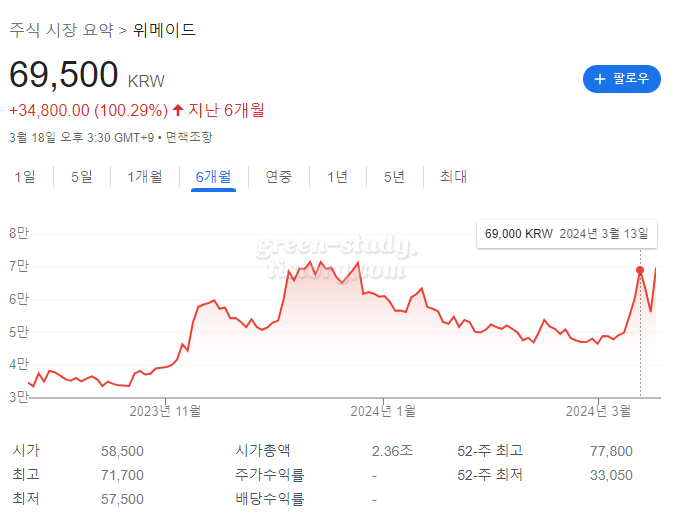
Task: Click the 8만 y-axis label
Action: (19, 233)
